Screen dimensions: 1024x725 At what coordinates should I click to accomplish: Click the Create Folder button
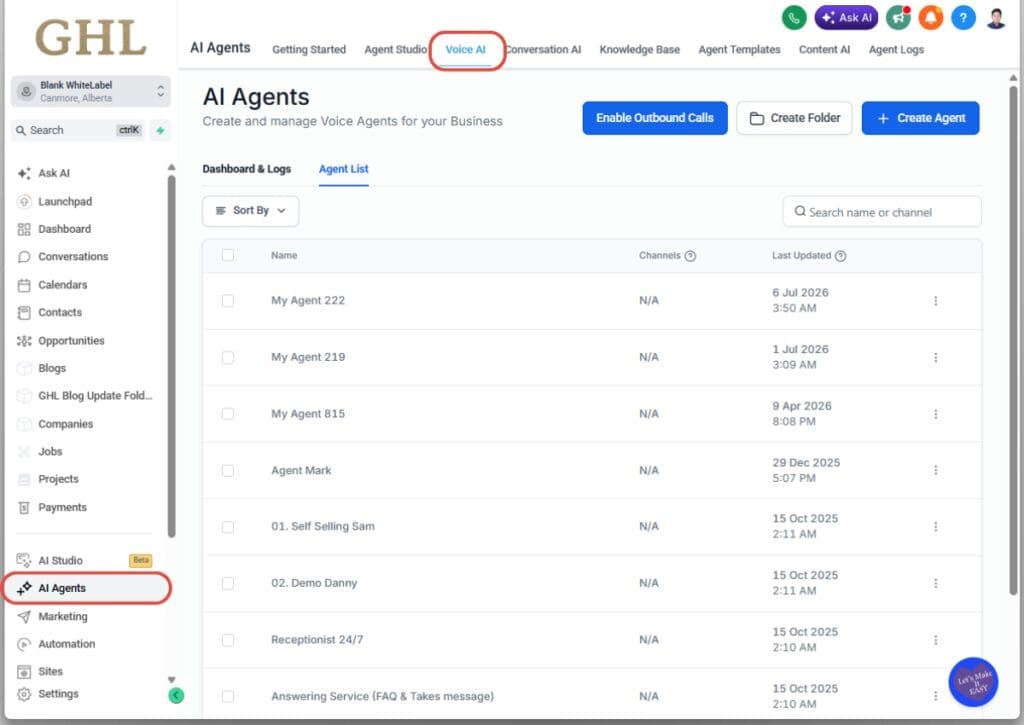[x=794, y=118]
